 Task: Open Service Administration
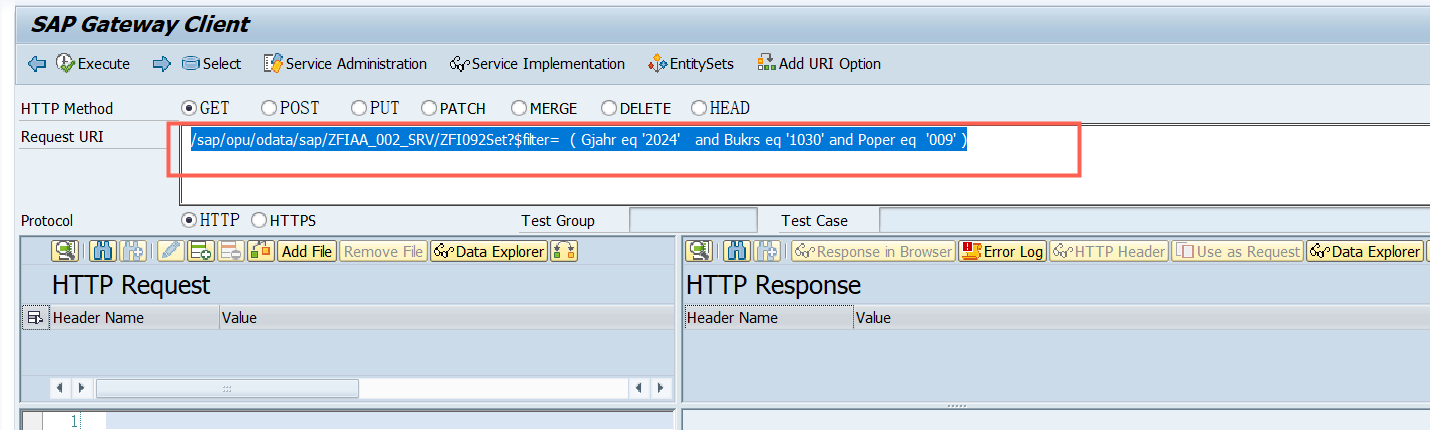click(x=345, y=63)
